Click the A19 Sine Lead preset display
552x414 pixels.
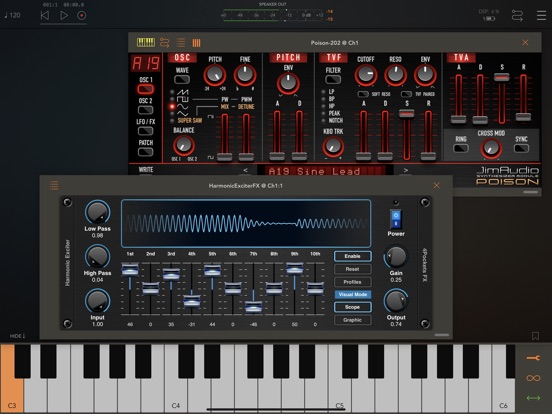click(325, 171)
